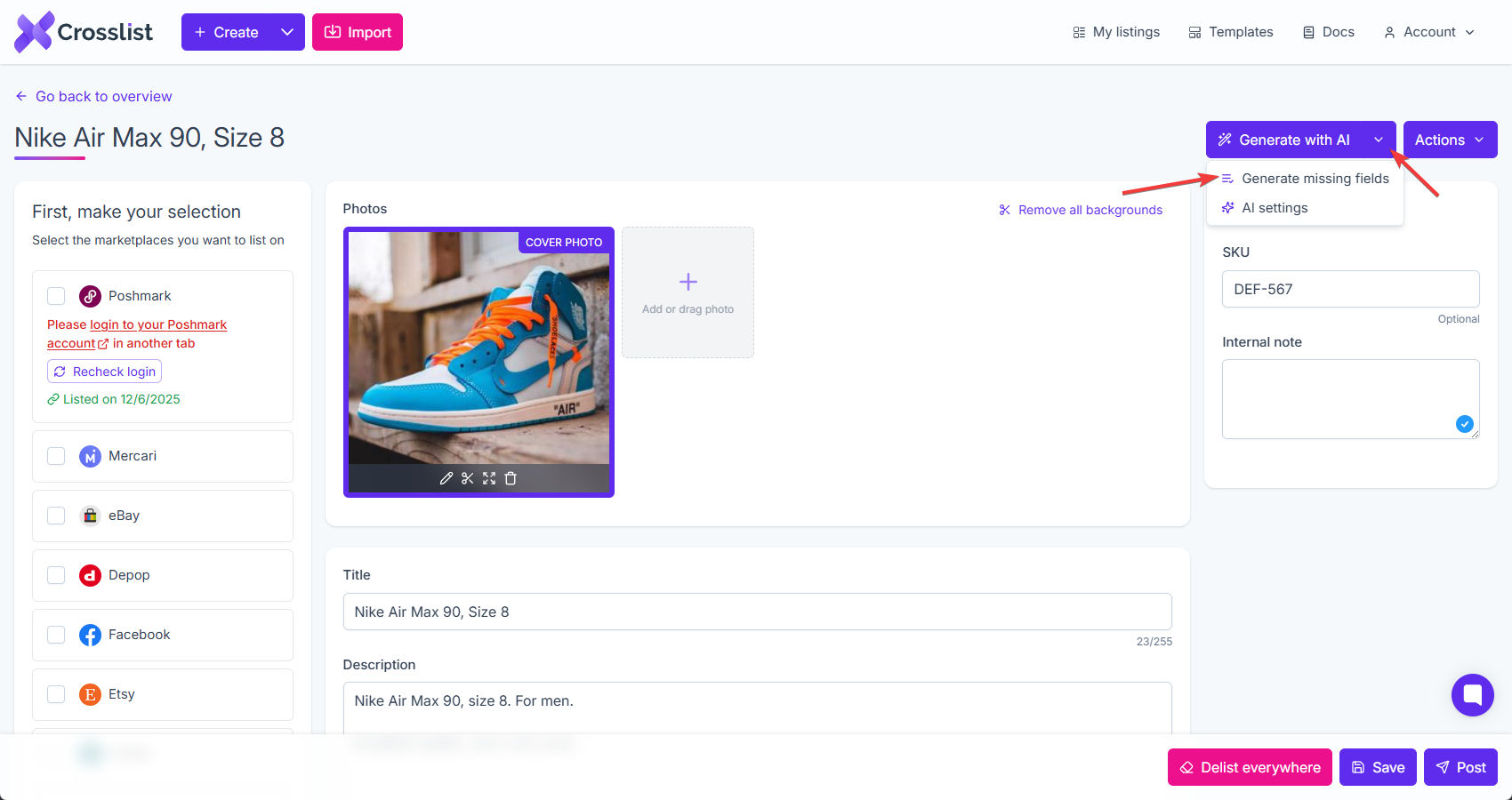Click the Crosslist logo

pyautogui.click(x=84, y=32)
